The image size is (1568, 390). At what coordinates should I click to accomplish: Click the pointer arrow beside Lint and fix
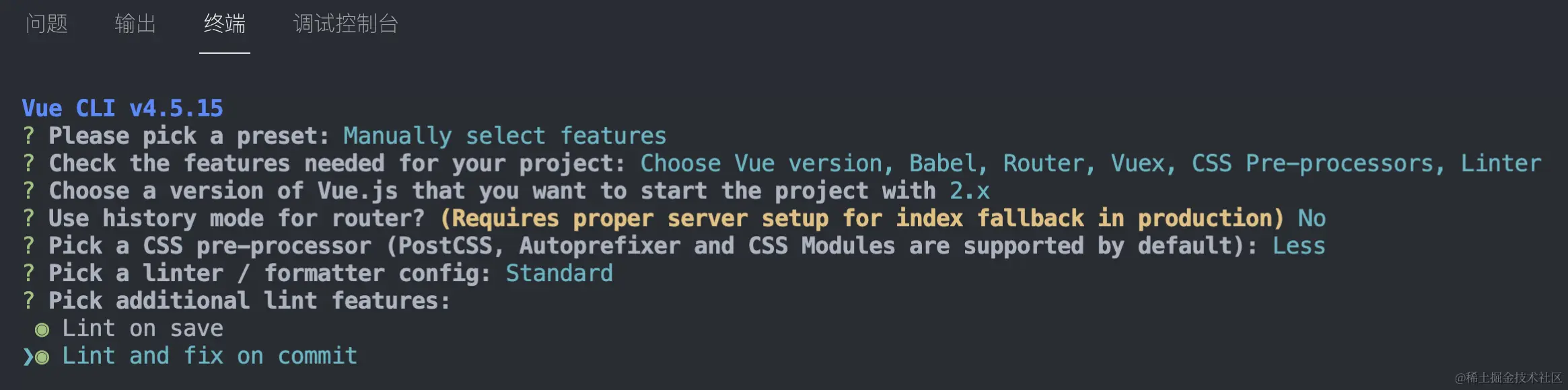(28, 357)
